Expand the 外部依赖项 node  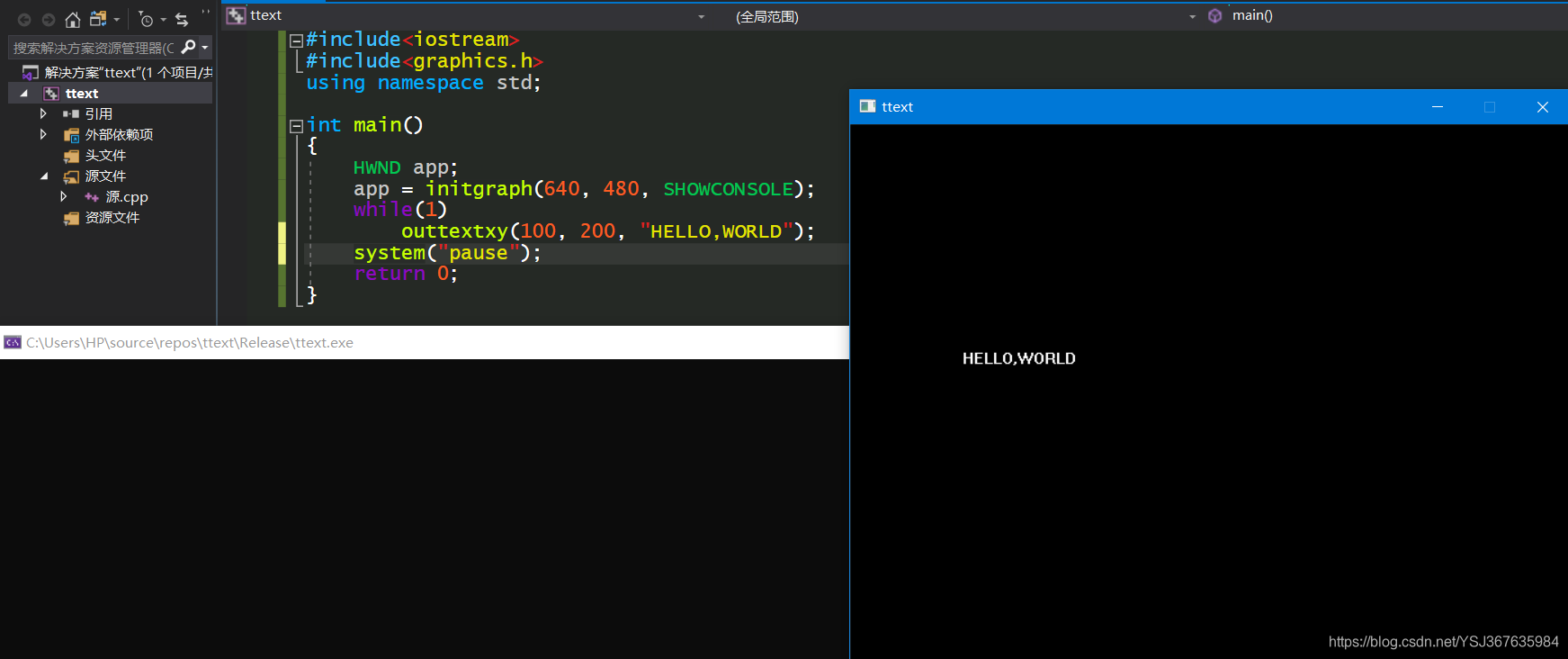pyautogui.click(x=43, y=135)
